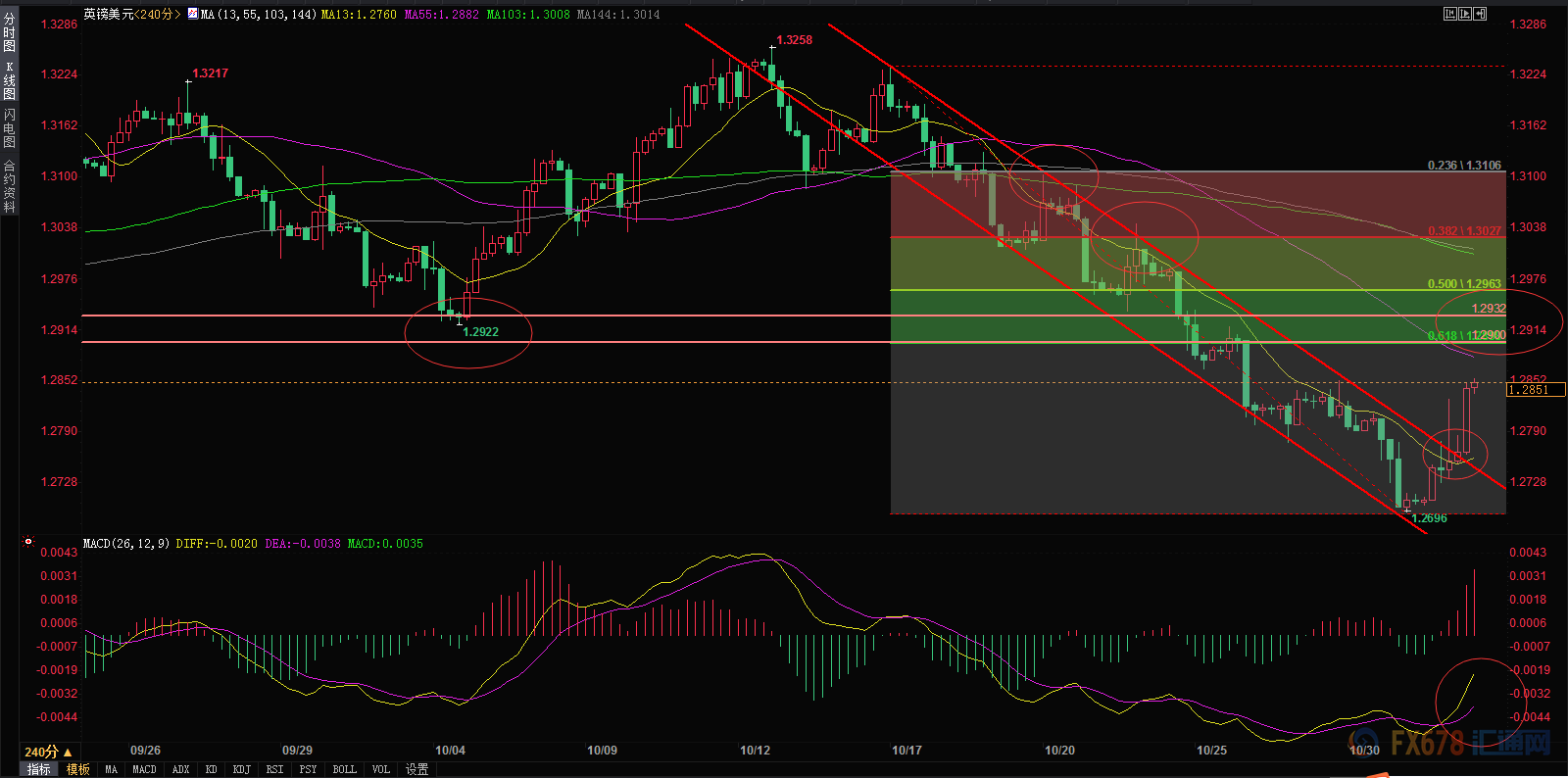
Task: Choose the MA indicator button
Action: pos(111,769)
